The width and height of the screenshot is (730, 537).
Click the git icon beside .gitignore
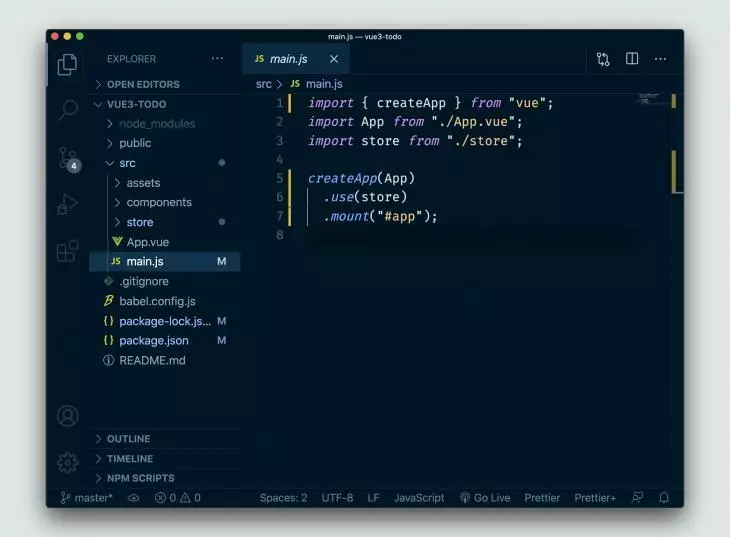tap(108, 281)
